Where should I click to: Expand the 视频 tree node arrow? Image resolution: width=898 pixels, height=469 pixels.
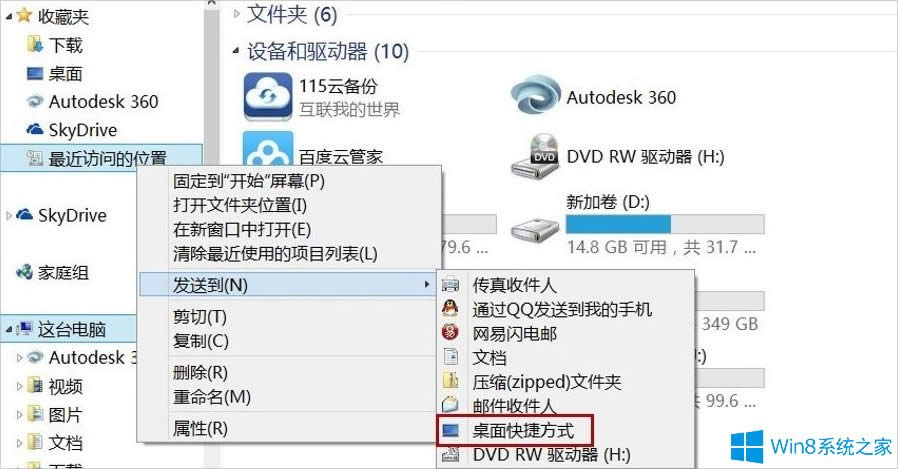click(x=19, y=387)
